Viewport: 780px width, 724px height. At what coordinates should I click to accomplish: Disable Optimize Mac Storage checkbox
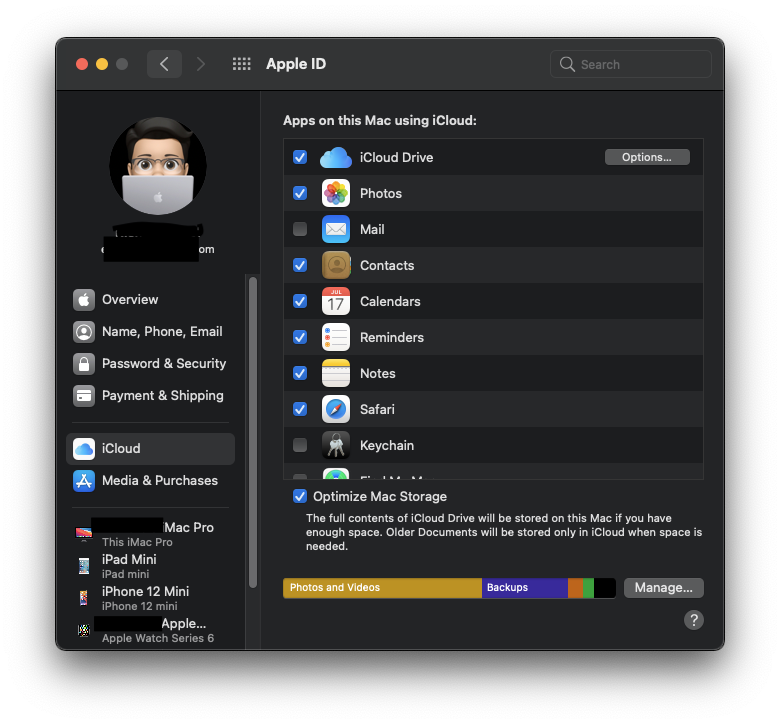[300, 496]
